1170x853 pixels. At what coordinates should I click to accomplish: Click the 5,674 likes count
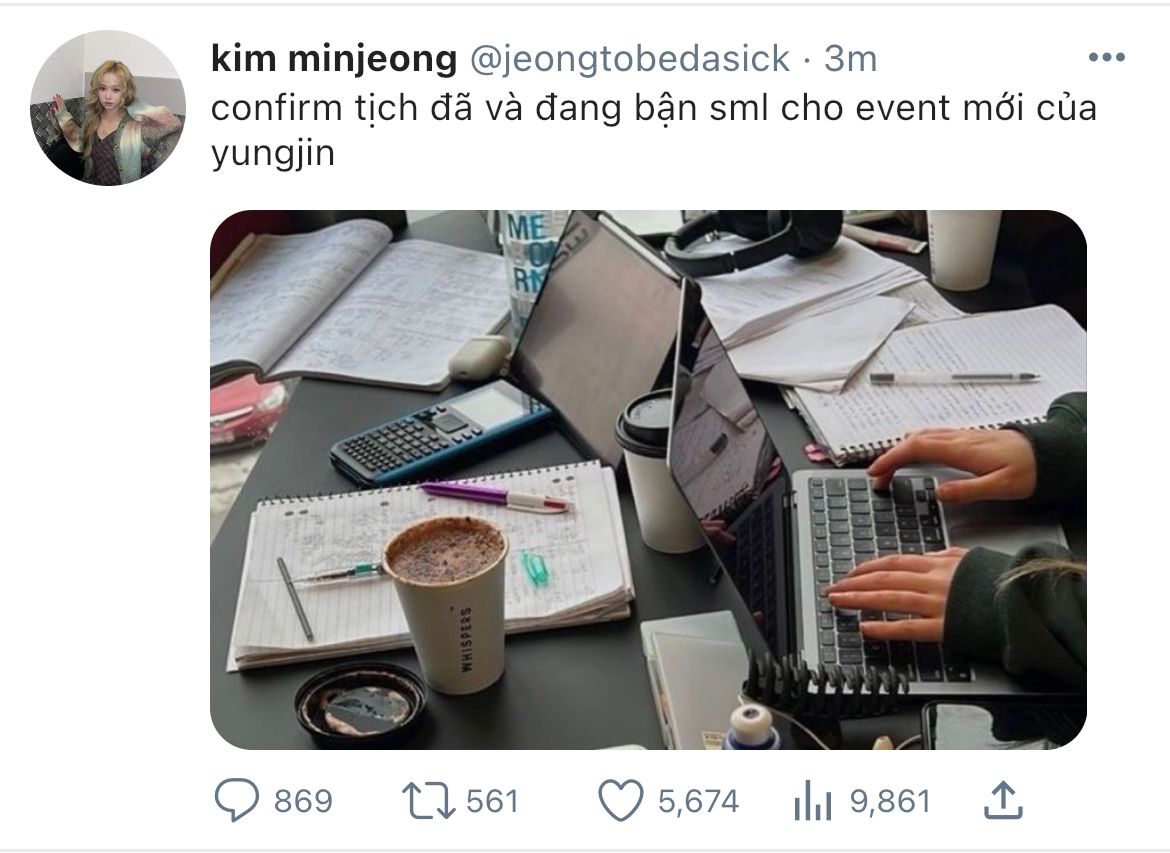(x=698, y=801)
